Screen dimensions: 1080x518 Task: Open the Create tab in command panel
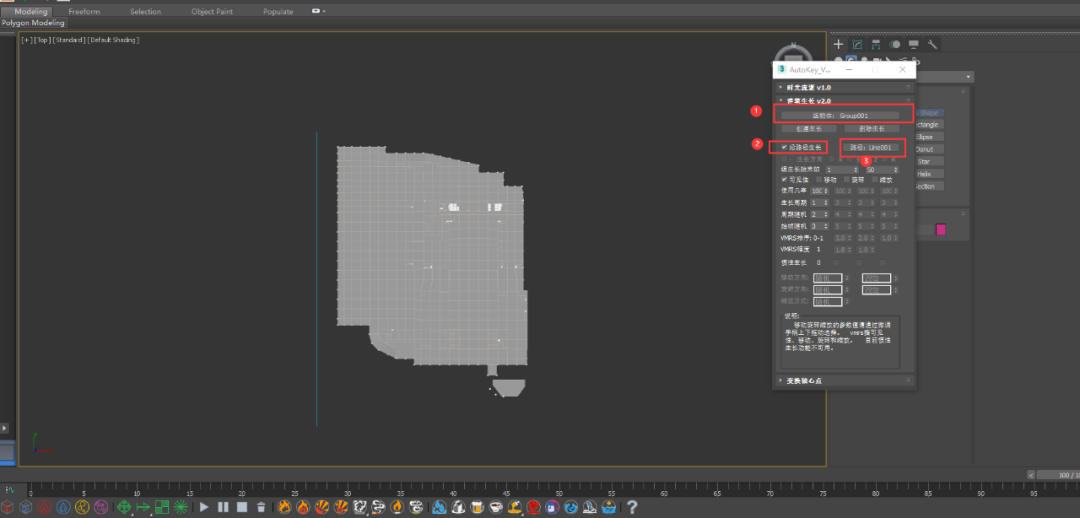(838, 44)
